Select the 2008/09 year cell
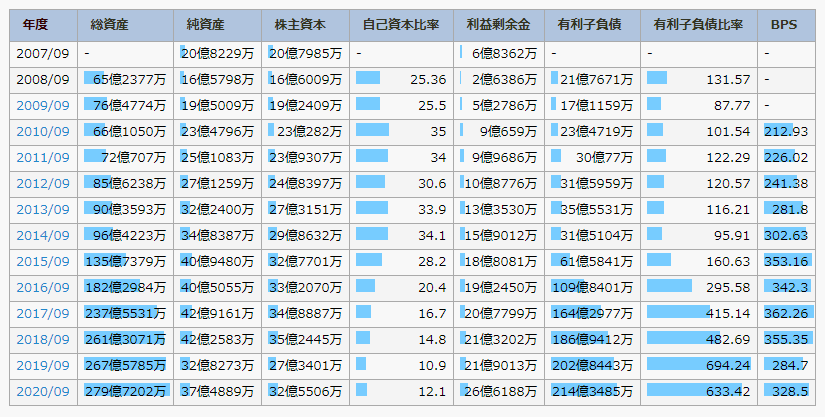This screenshot has width=825, height=417. (43, 80)
